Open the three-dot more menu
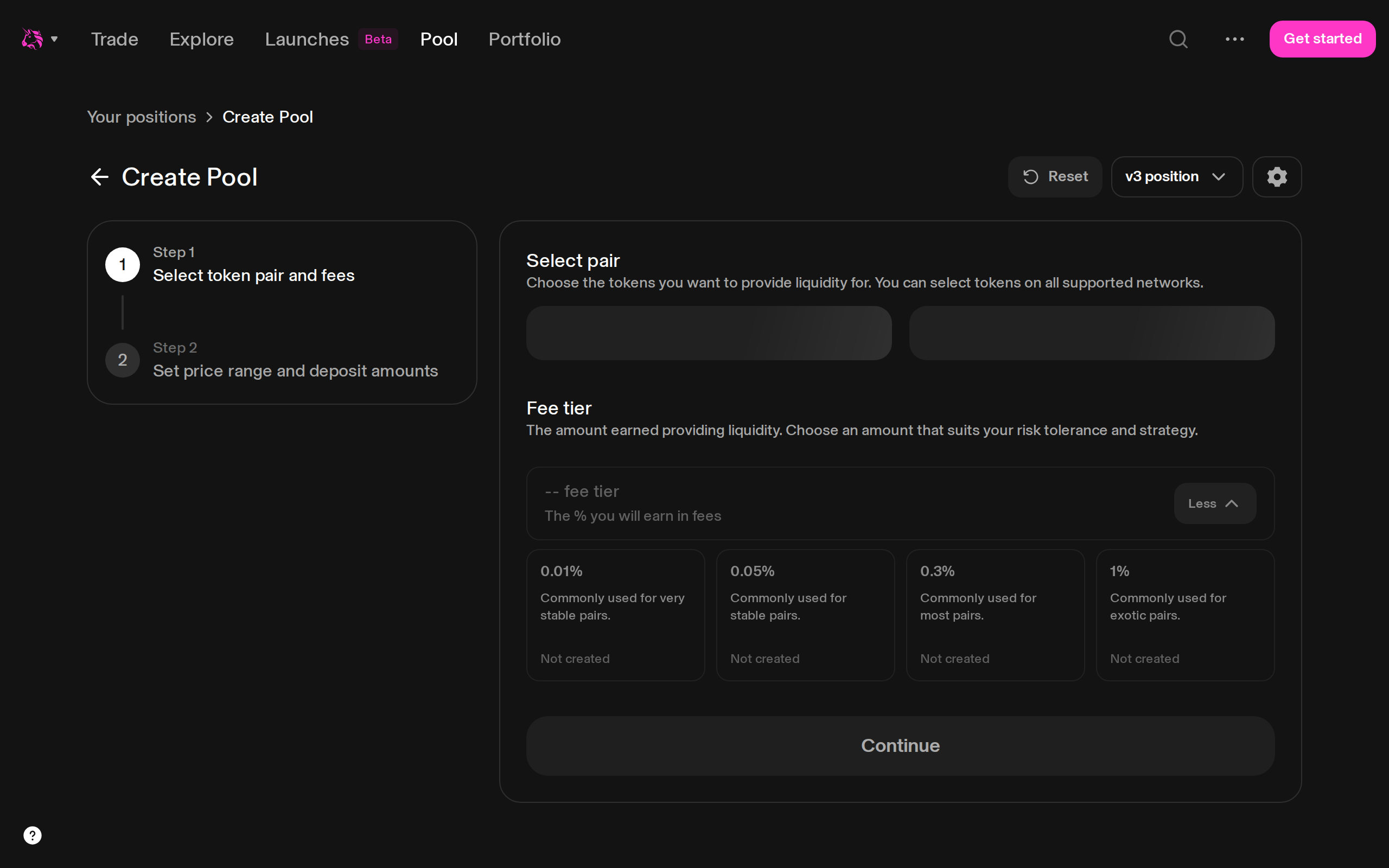 [x=1234, y=39]
